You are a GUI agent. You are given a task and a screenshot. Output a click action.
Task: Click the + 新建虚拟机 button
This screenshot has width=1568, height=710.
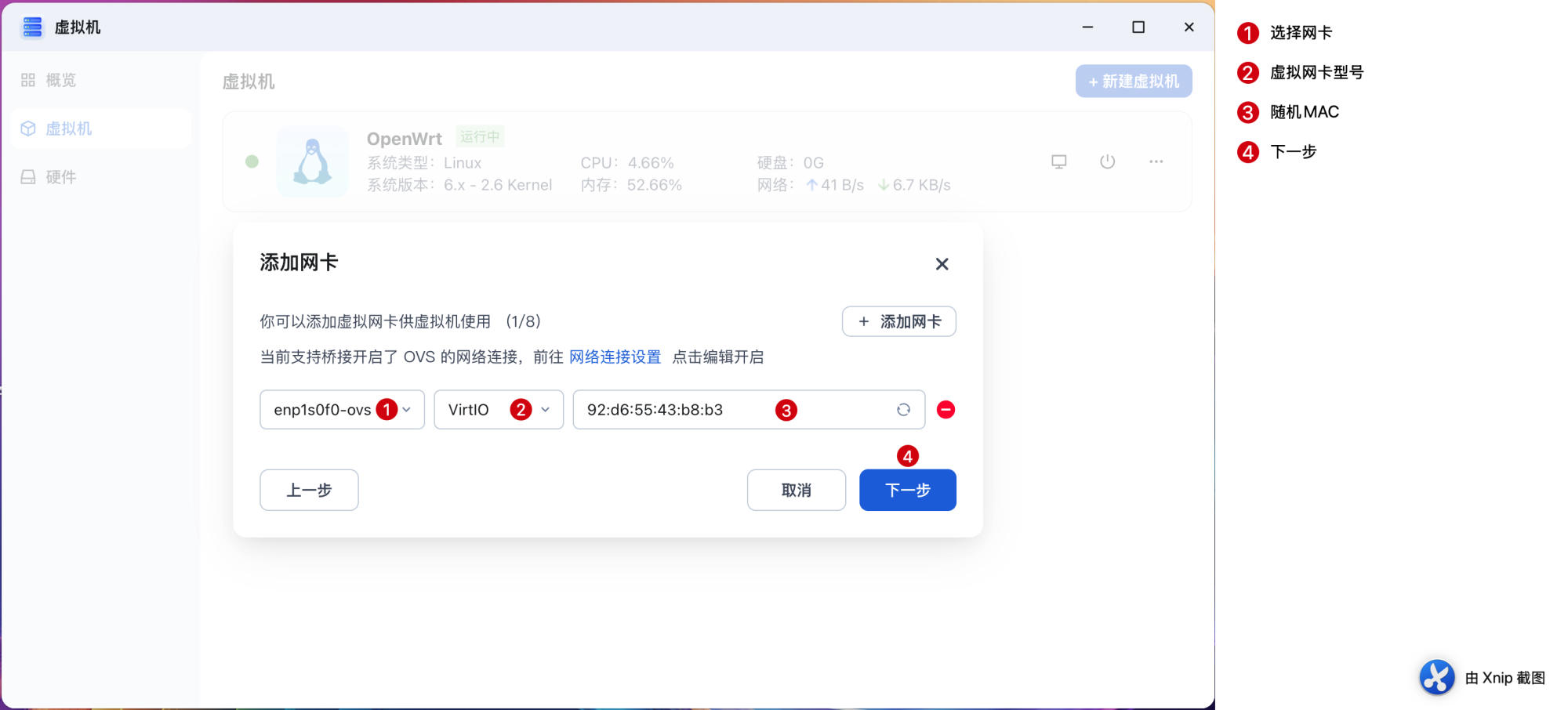1133,82
